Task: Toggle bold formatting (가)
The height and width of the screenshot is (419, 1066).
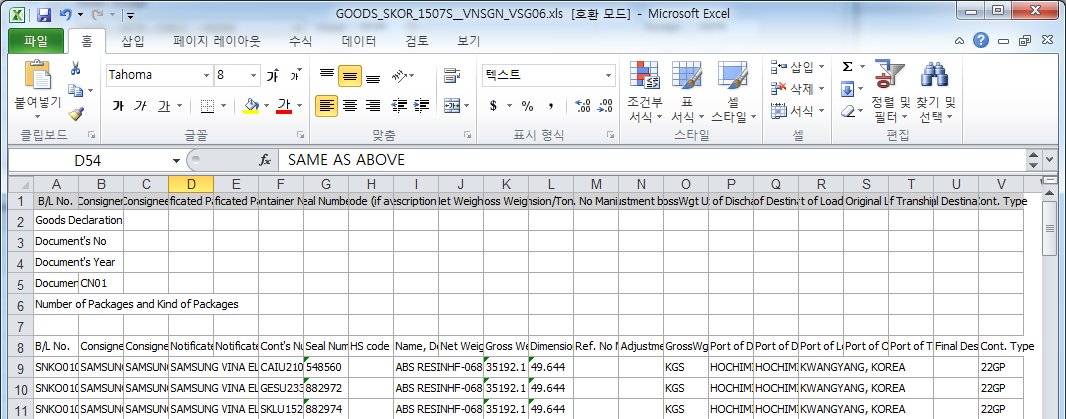Action: [x=118, y=106]
